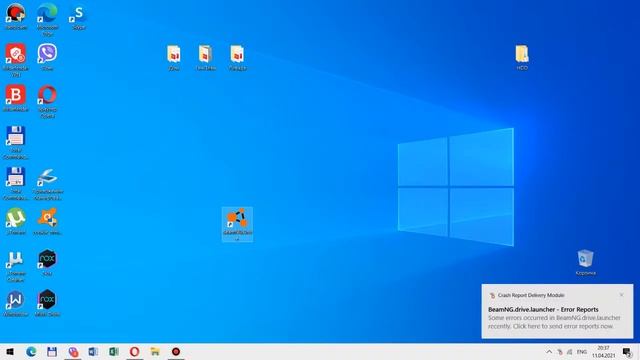
Task: Open the Windows Start menu
Action: 10,351
